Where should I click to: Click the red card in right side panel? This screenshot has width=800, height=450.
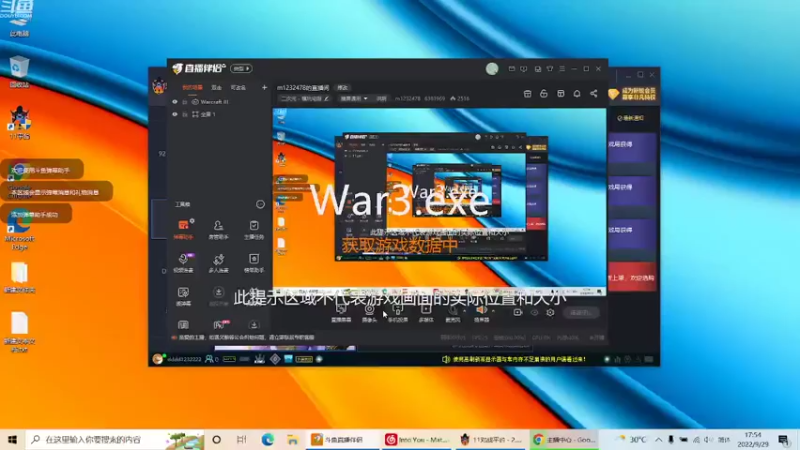click(x=632, y=277)
